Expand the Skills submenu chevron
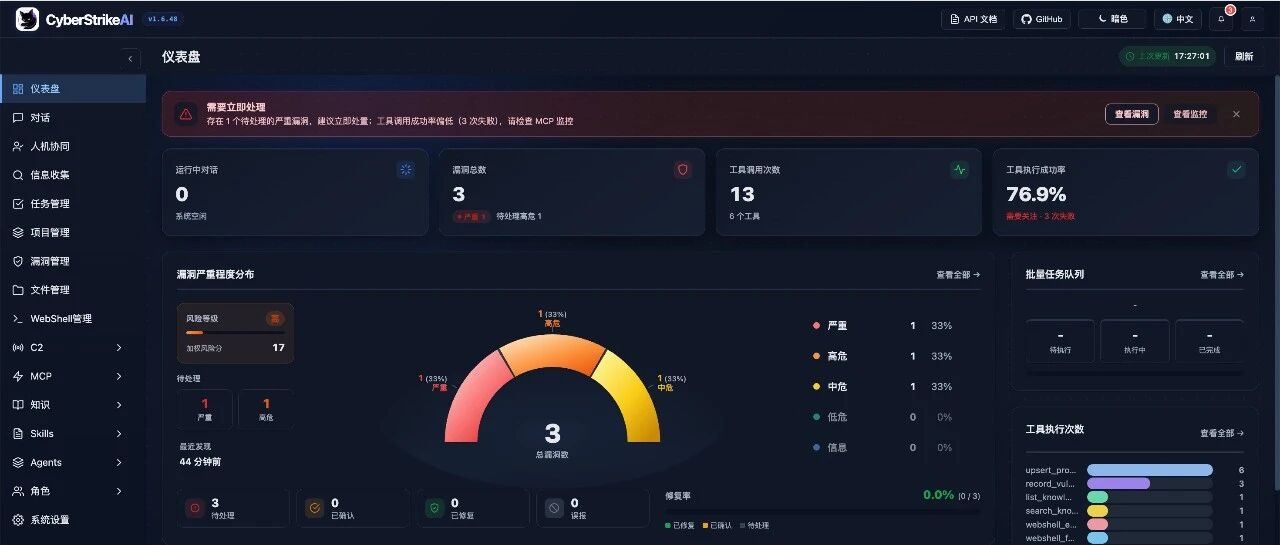The height and width of the screenshot is (545, 1280). [x=119, y=434]
